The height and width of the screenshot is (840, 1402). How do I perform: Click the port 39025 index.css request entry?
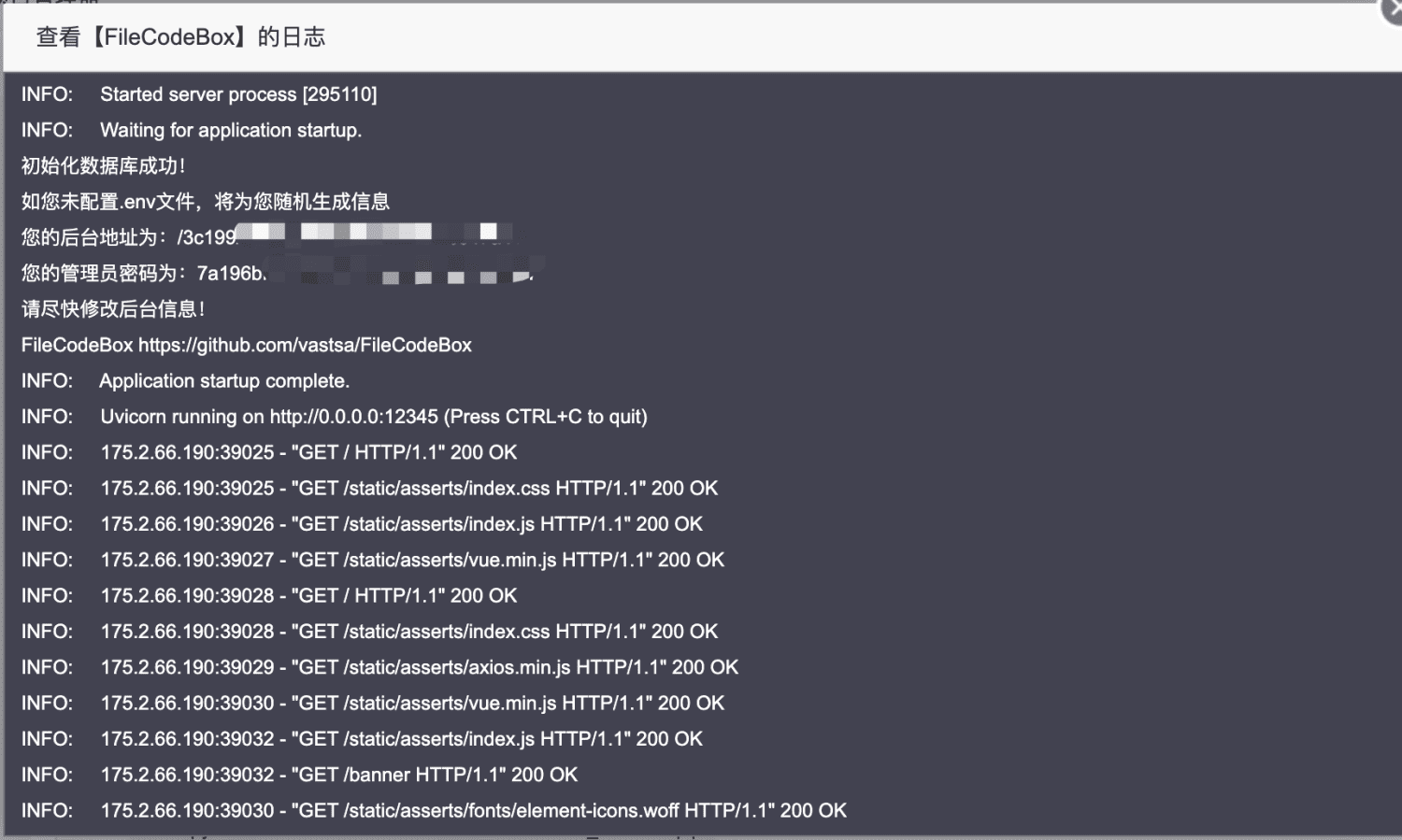click(409, 489)
